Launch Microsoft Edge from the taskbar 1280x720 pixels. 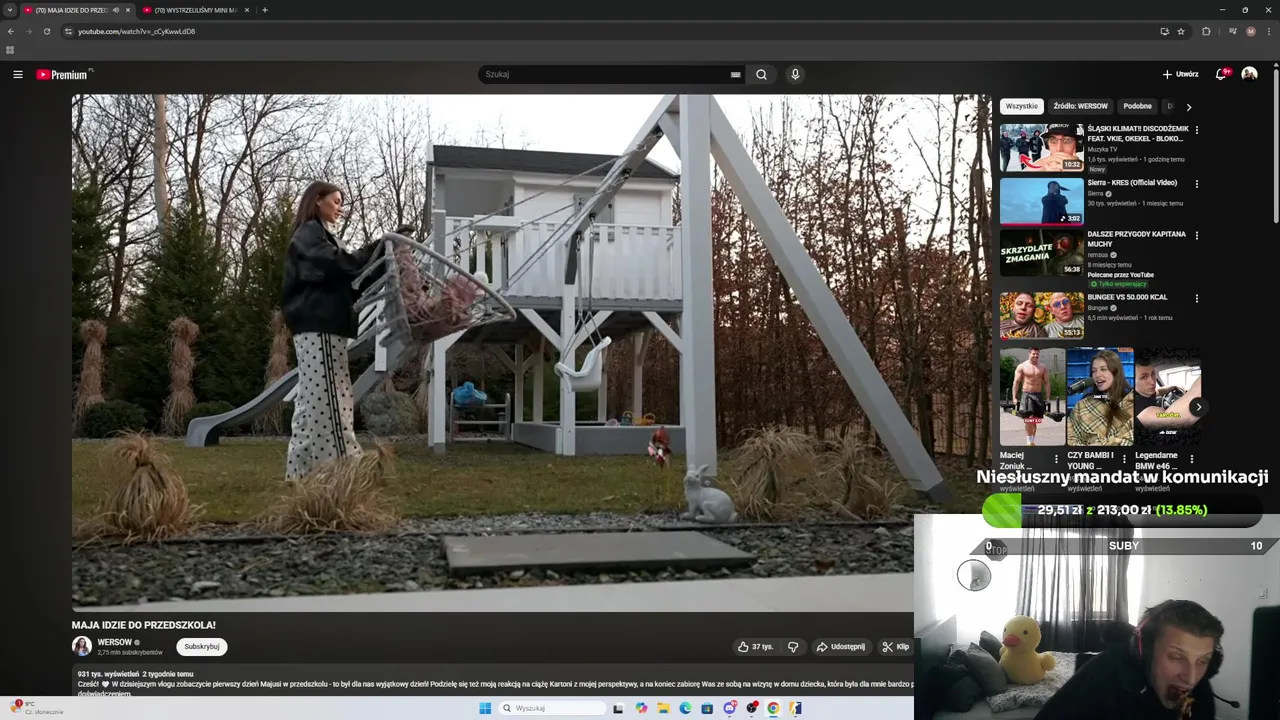[685, 708]
